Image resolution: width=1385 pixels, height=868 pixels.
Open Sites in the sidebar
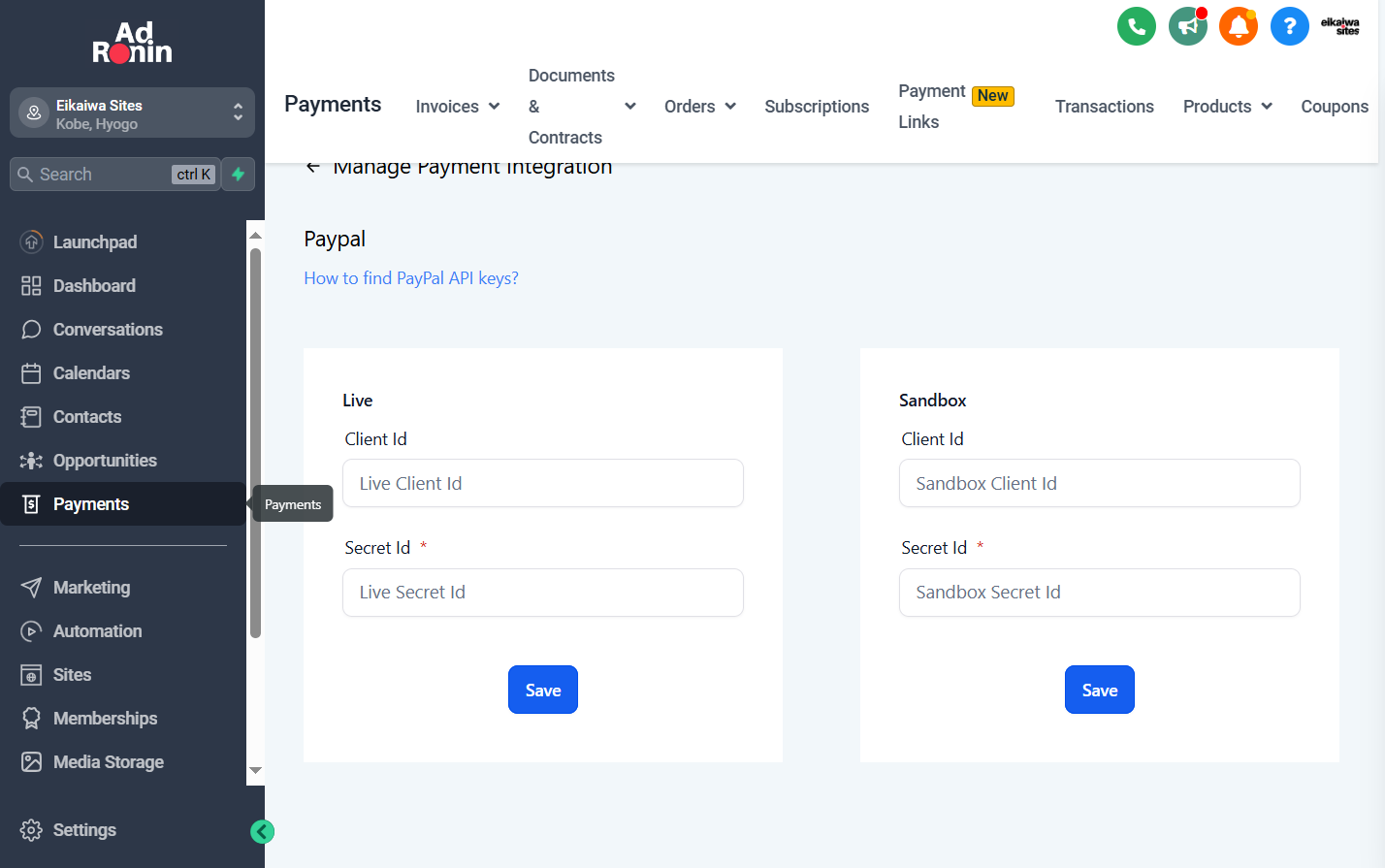pyautogui.click(x=72, y=674)
